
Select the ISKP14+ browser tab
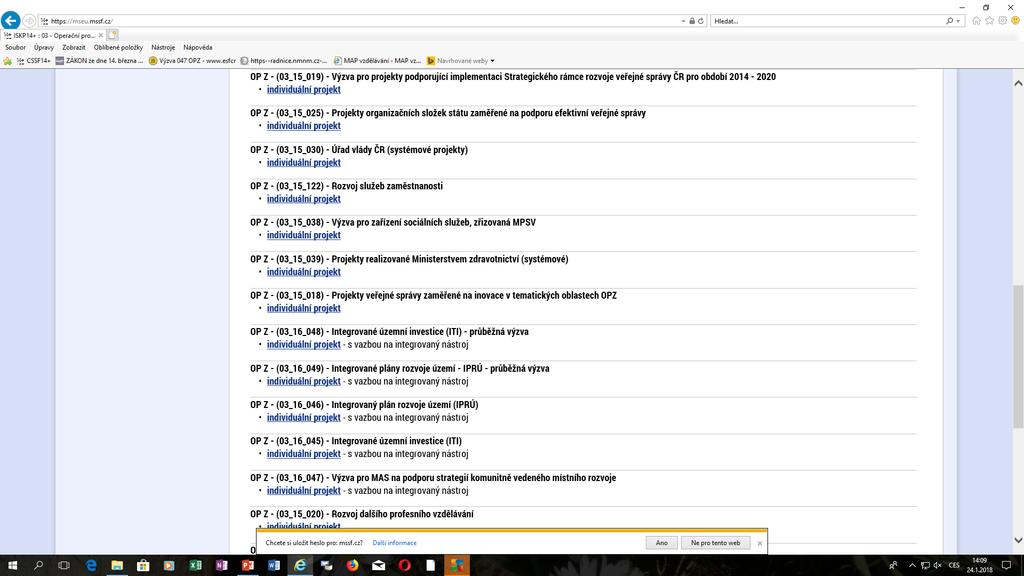(x=54, y=35)
